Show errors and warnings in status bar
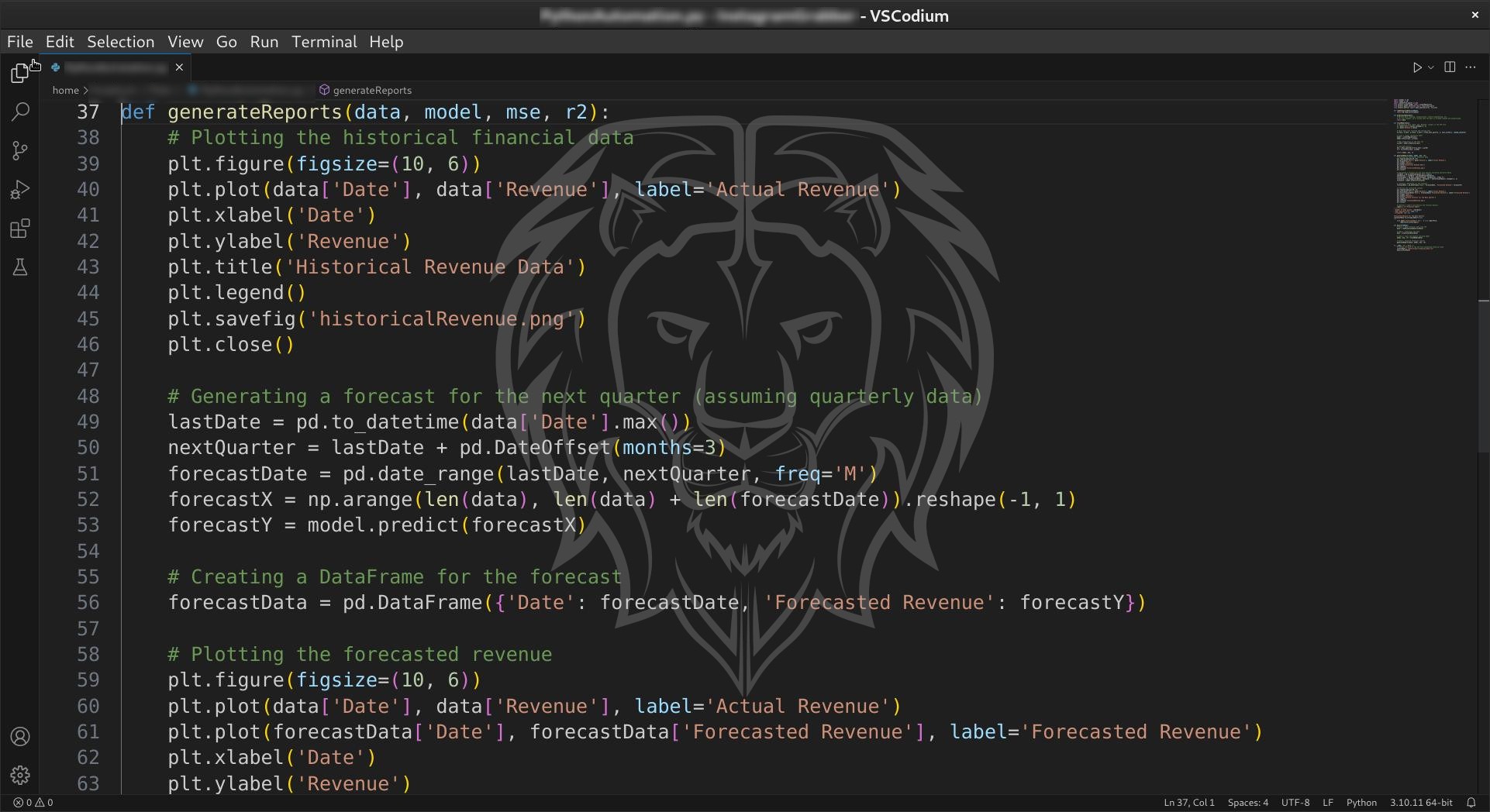Viewport: 1490px width, 812px height. 33,803
